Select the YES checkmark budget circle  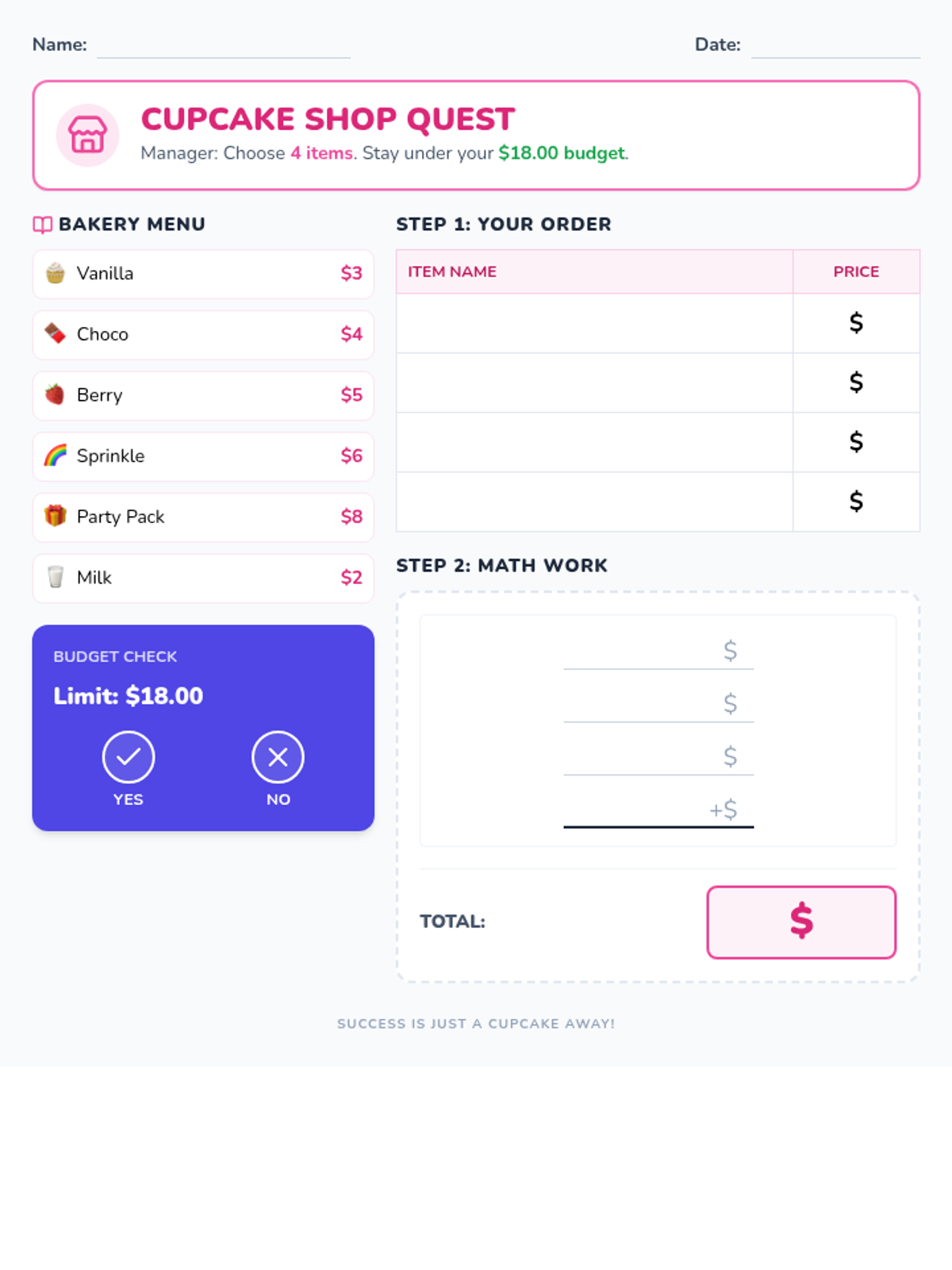129,757
